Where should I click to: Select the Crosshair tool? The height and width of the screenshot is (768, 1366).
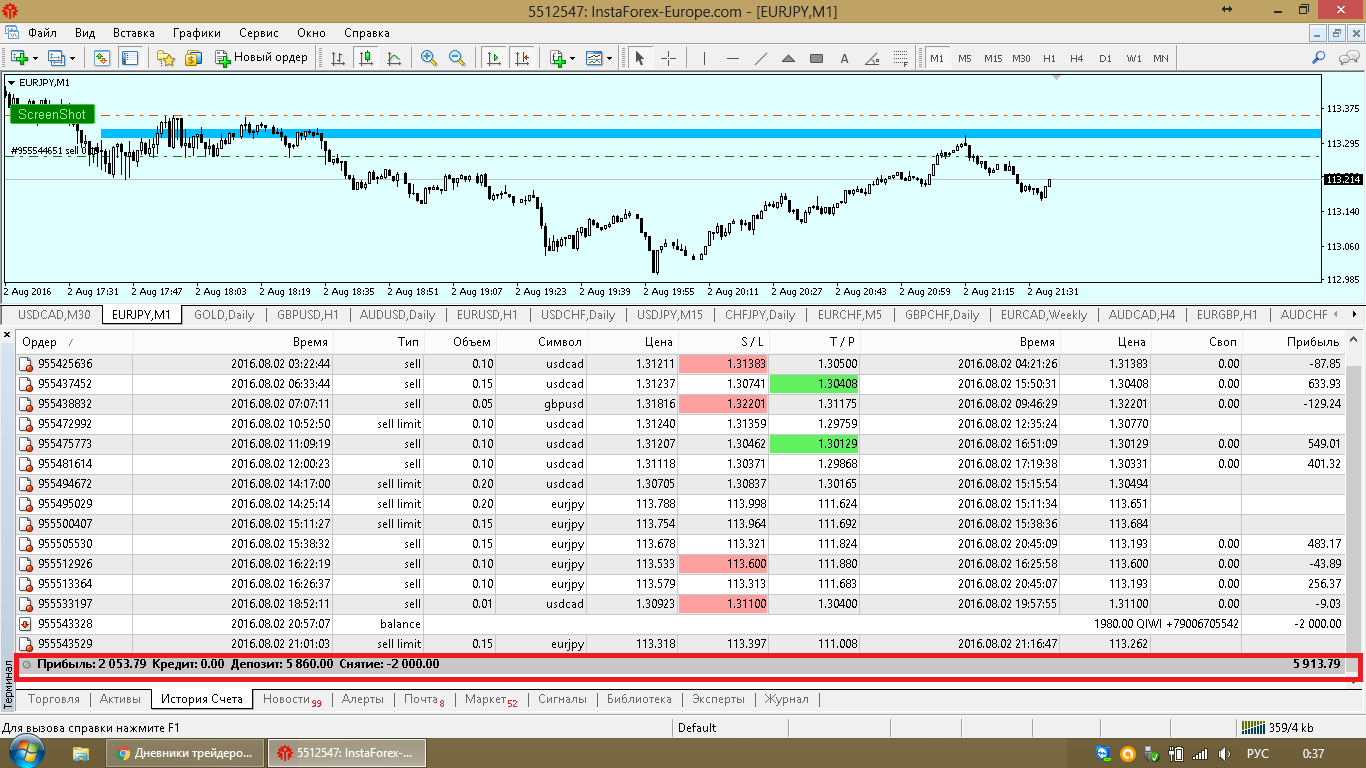pos(668,58)
